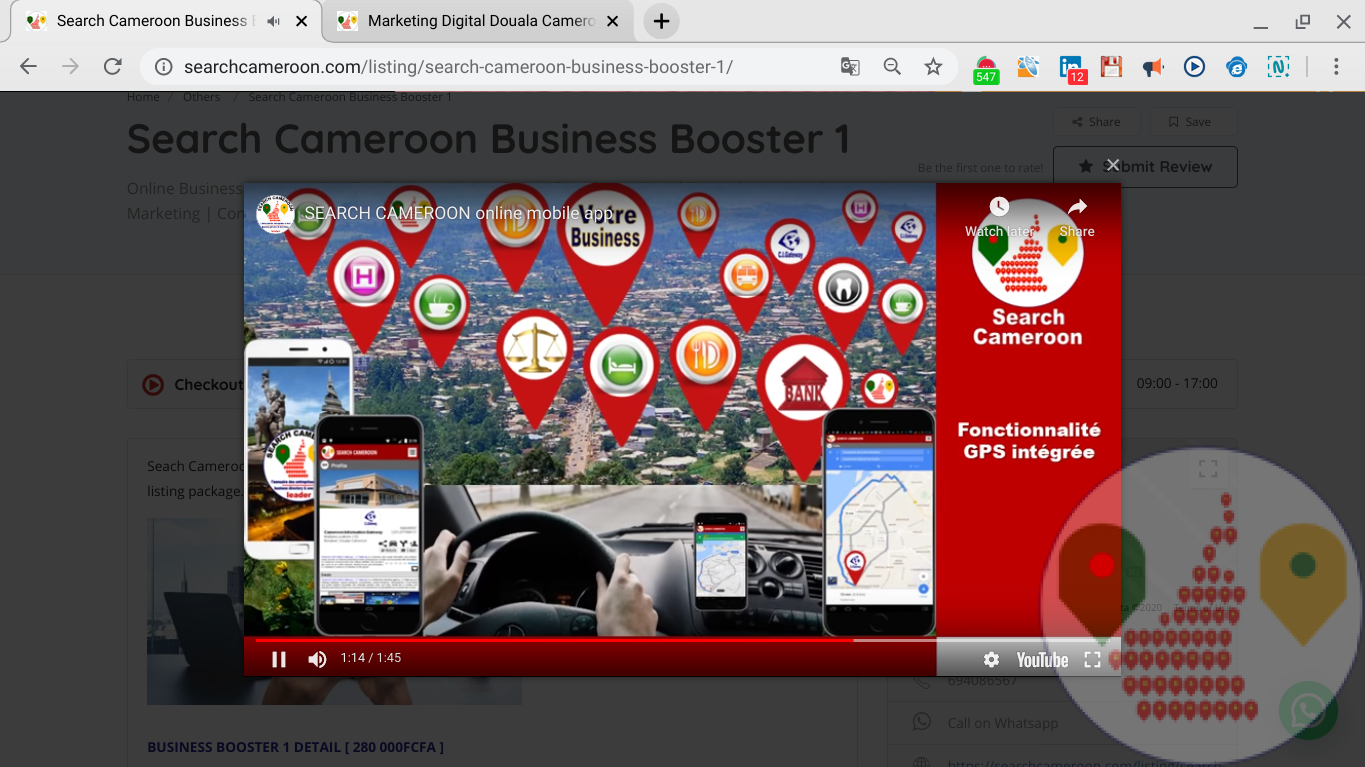
Task: Open the zoom magnifier icon in address bar
Action: pos(892,67)
